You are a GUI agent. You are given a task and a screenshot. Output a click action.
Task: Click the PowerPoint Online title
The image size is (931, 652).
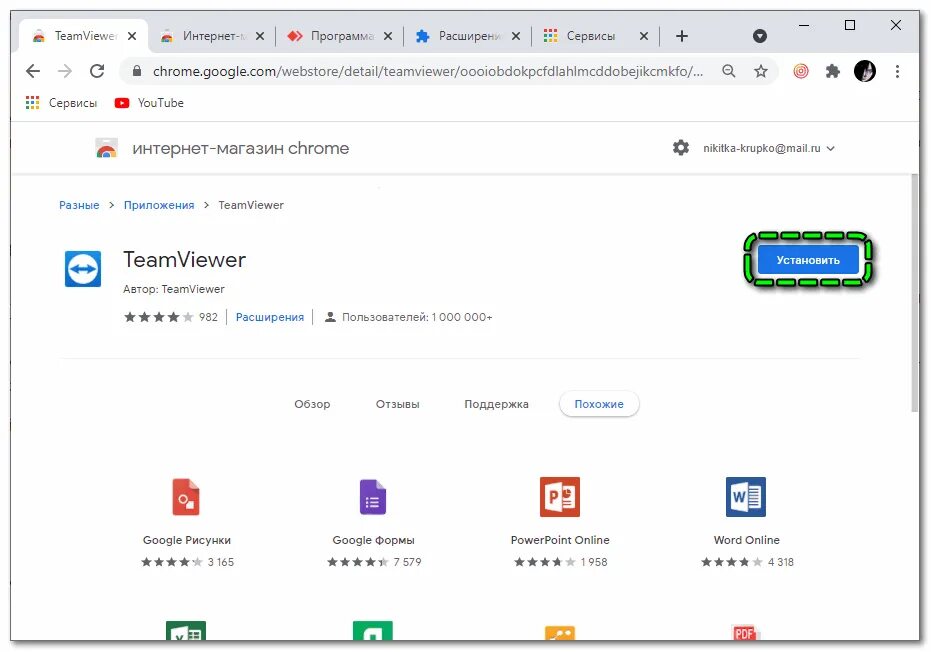560,540
